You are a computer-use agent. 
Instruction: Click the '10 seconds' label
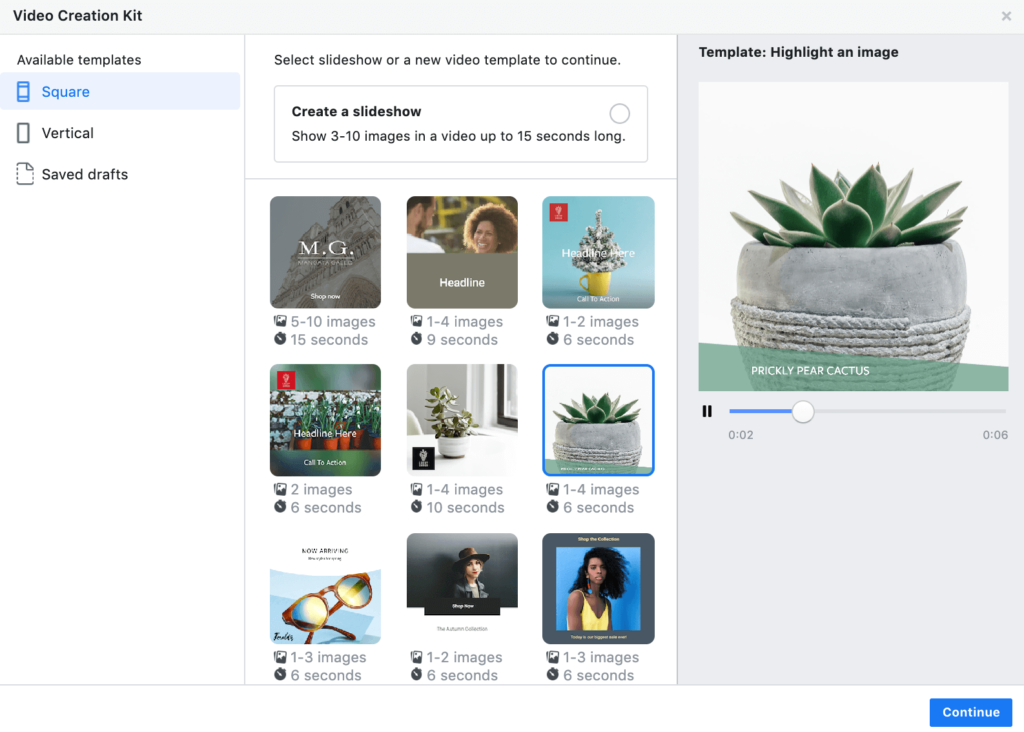[x=466, y=508]
